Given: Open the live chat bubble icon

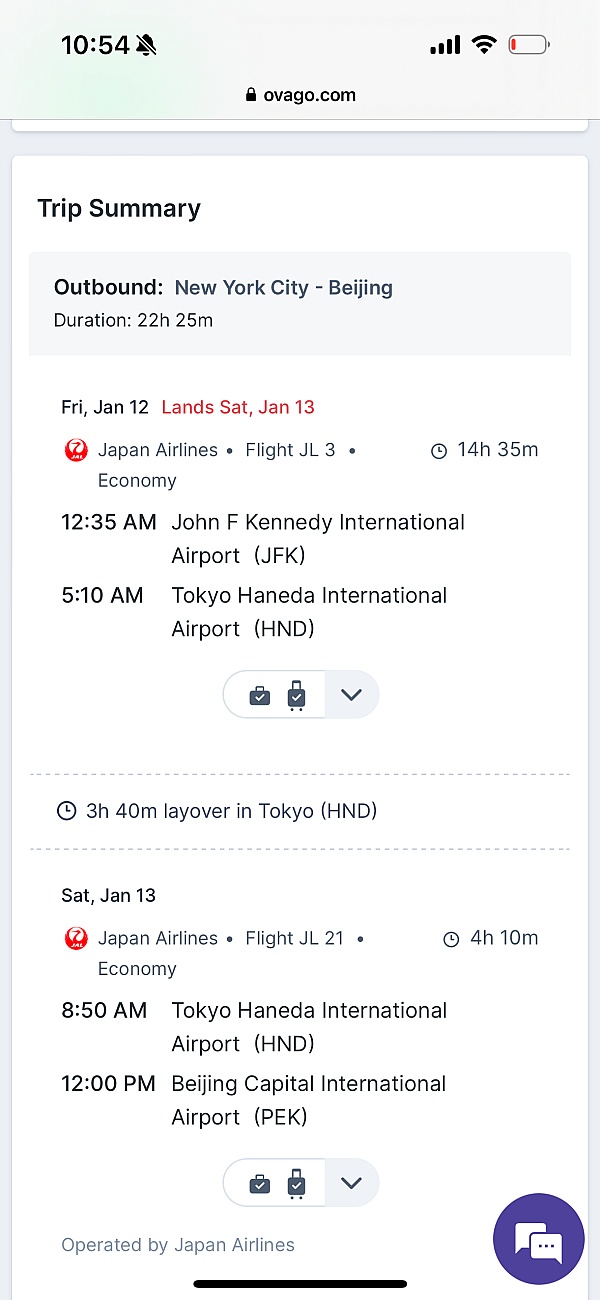Looking at the screenshot, I should [x=539, y=1239].
